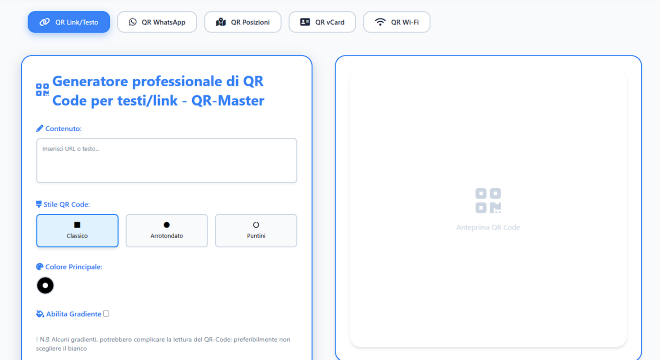The width and height of the screenshot is (660, 360).
Task: Open the QR Link/Testo tab
Action: pyautogui.click(x=69, y=22)
